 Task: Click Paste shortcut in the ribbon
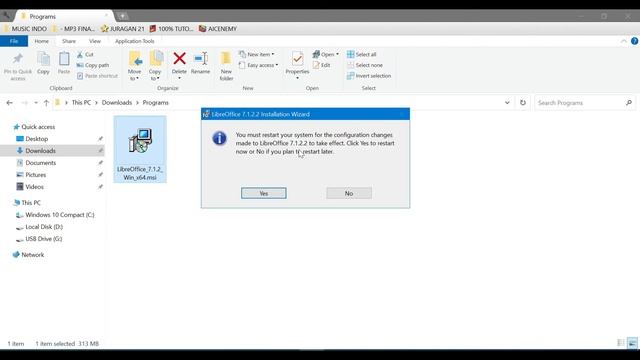coord(97,76)
